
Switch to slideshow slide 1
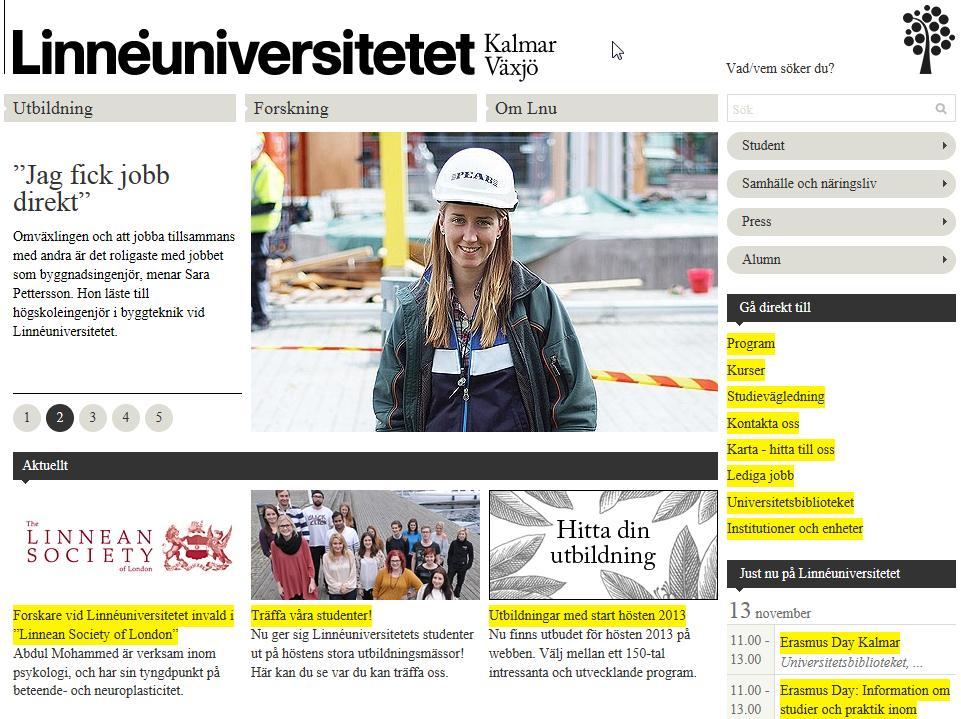[27, 418]
